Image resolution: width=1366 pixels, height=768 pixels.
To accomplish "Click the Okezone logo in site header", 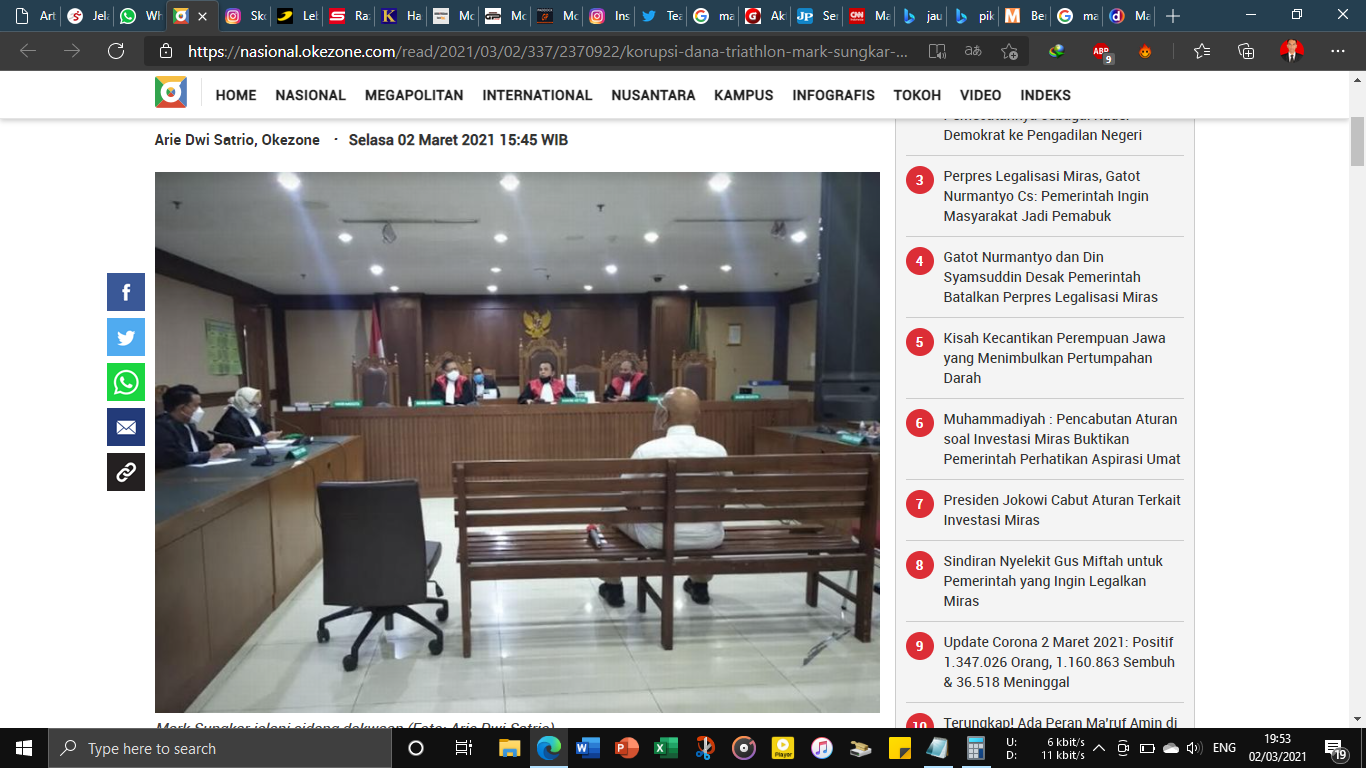I will (171, 93).
